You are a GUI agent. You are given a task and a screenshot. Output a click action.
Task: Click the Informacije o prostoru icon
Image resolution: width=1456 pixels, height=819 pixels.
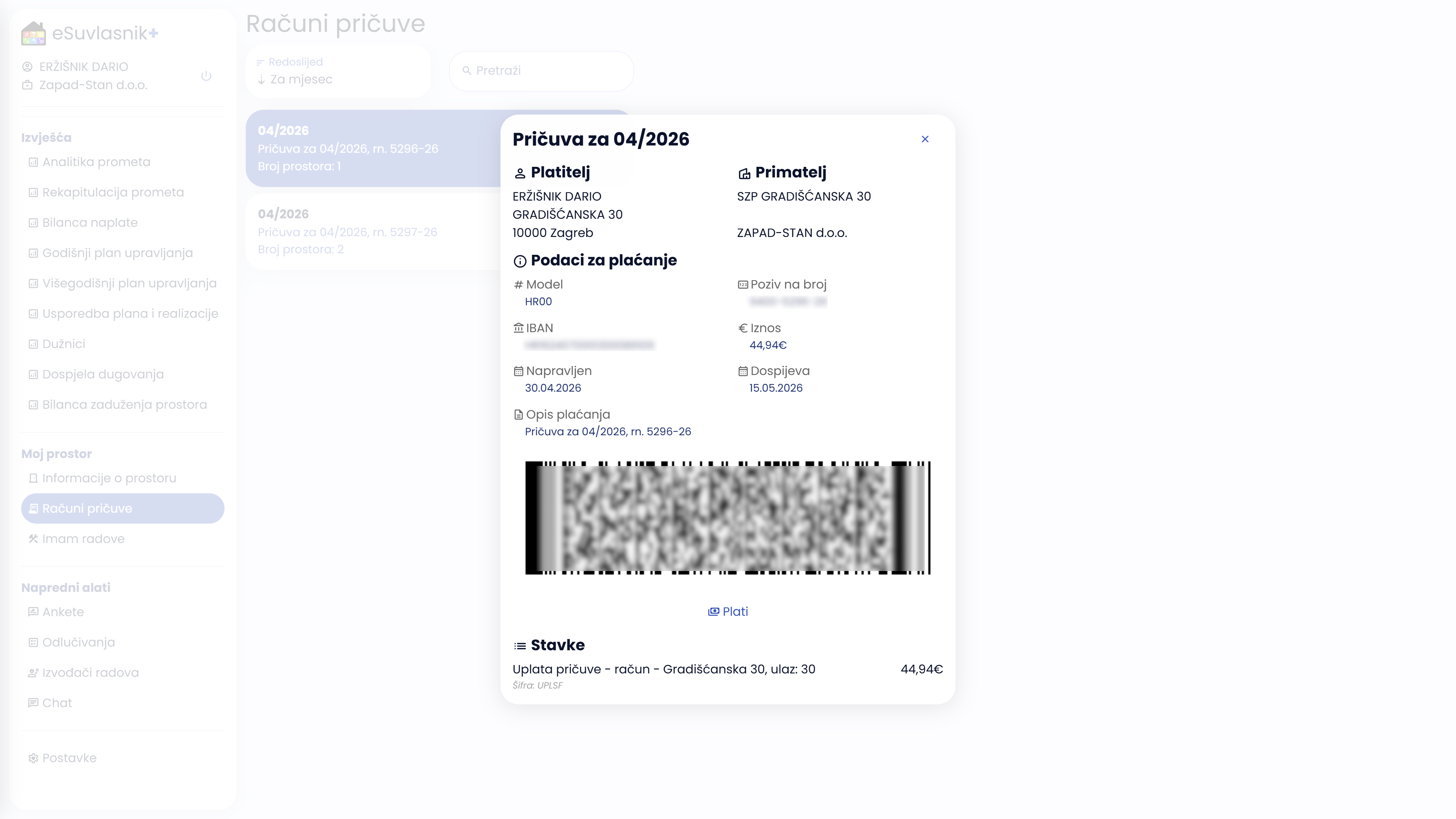pyautogui.click(x=33, y=479)
